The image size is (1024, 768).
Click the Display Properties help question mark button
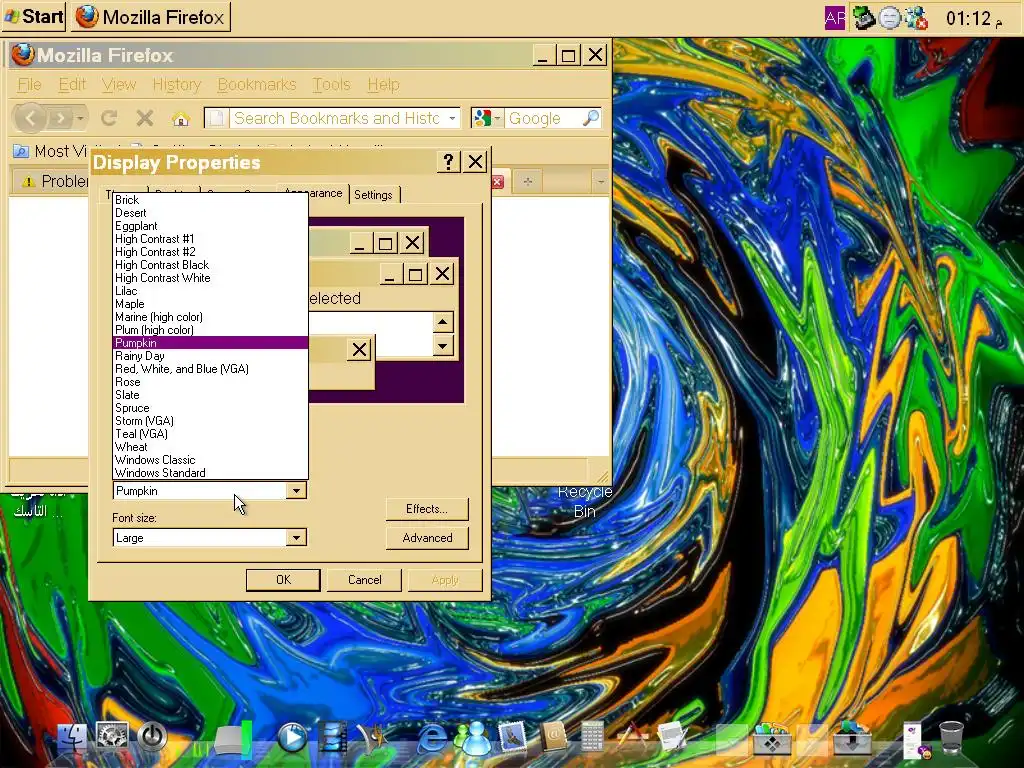point(448,162)
